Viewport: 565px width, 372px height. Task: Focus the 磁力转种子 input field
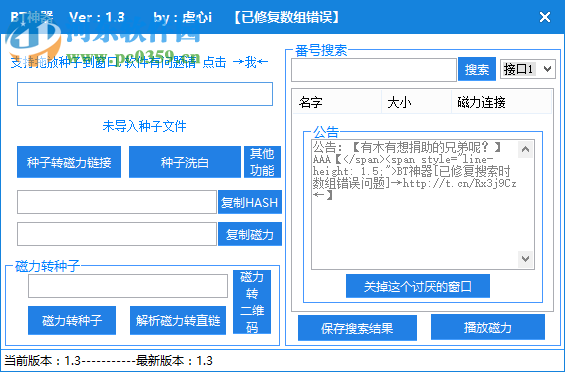(x=128, y=286)
